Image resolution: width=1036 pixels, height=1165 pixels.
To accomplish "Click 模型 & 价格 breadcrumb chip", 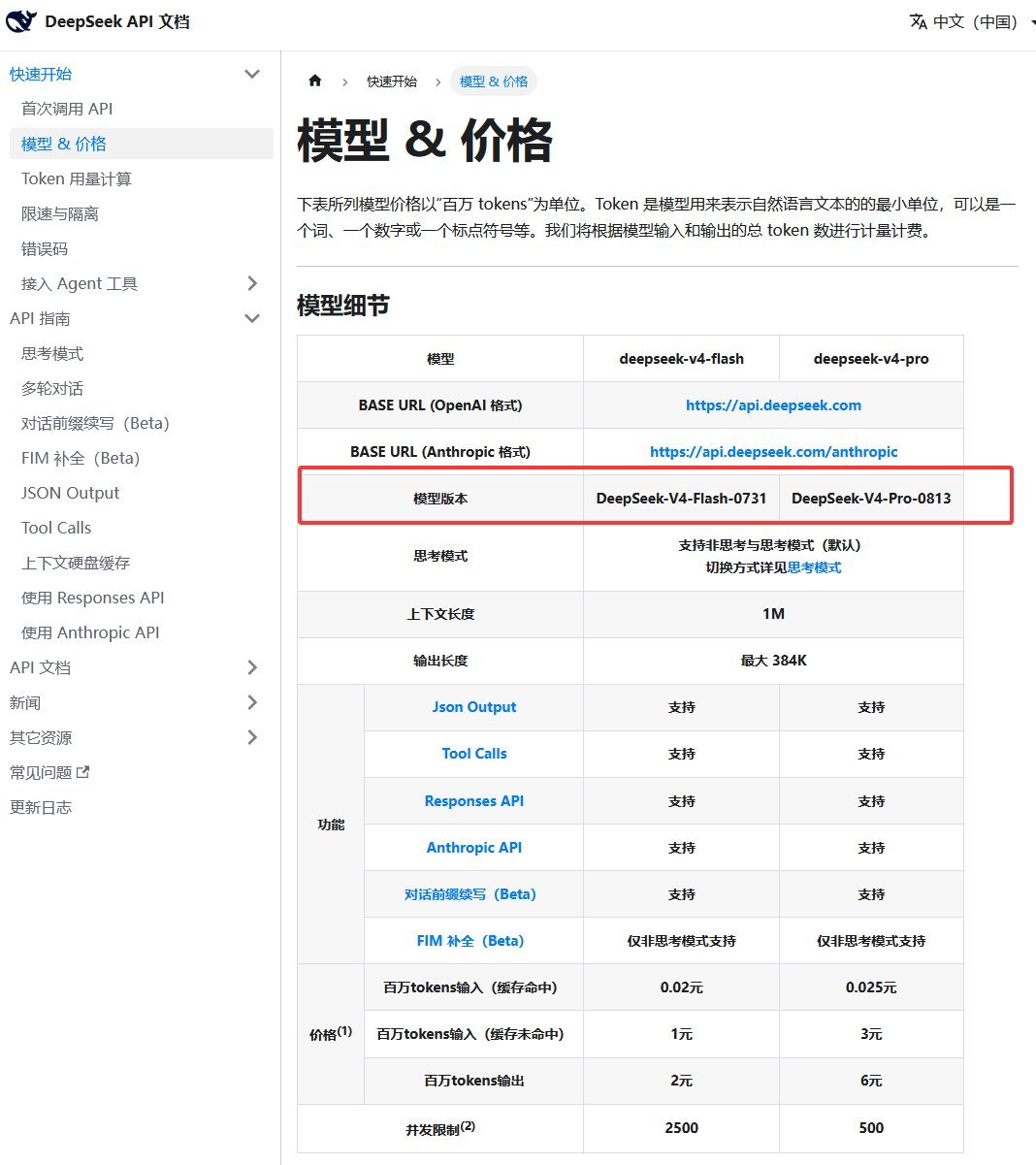I will 494,81.
